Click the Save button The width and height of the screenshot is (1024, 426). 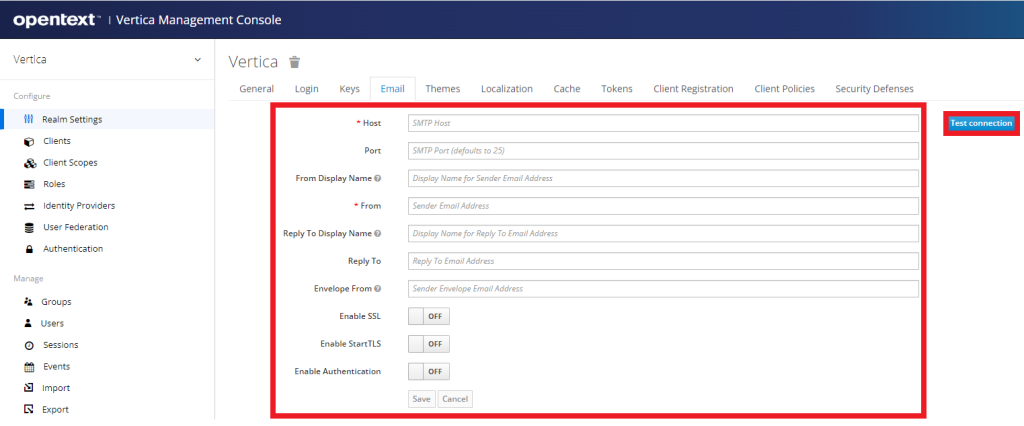[x=421, y=399]
